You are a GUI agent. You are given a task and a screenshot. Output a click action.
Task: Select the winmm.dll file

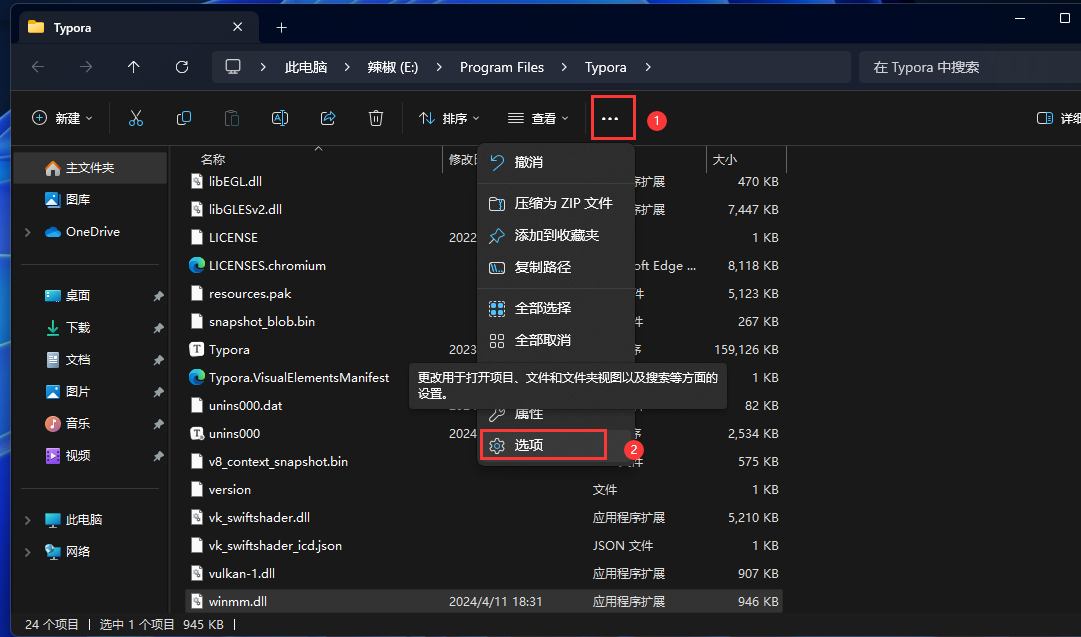click(x=484, y=601)
